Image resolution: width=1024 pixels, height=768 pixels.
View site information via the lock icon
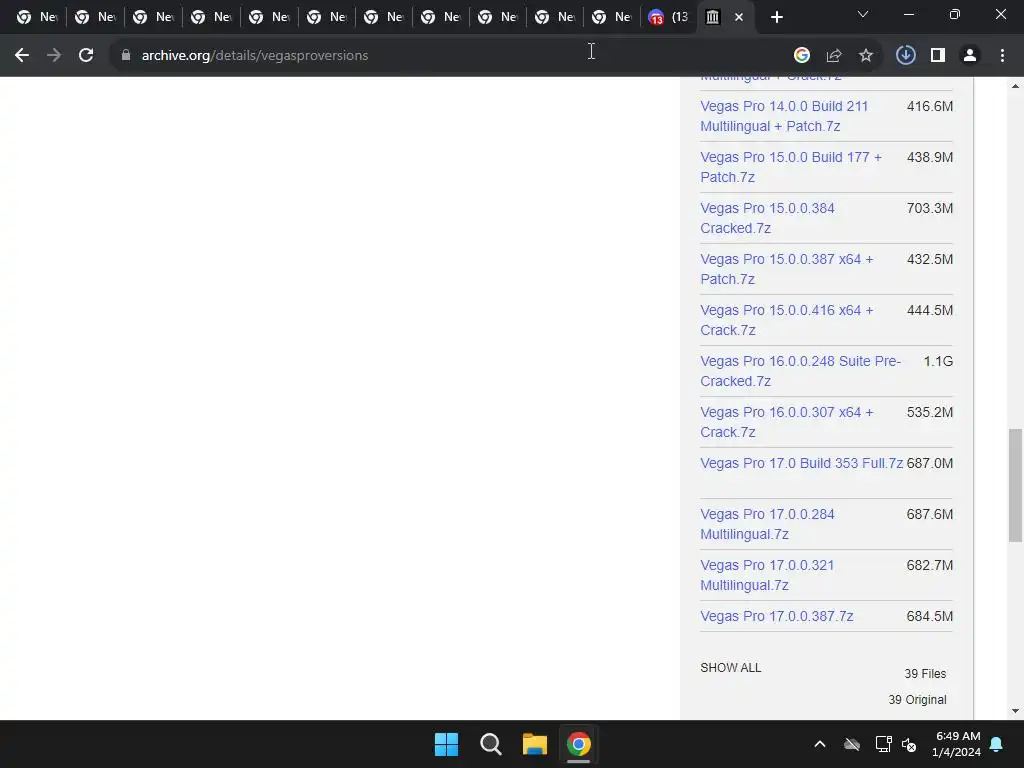click(125, 56)
